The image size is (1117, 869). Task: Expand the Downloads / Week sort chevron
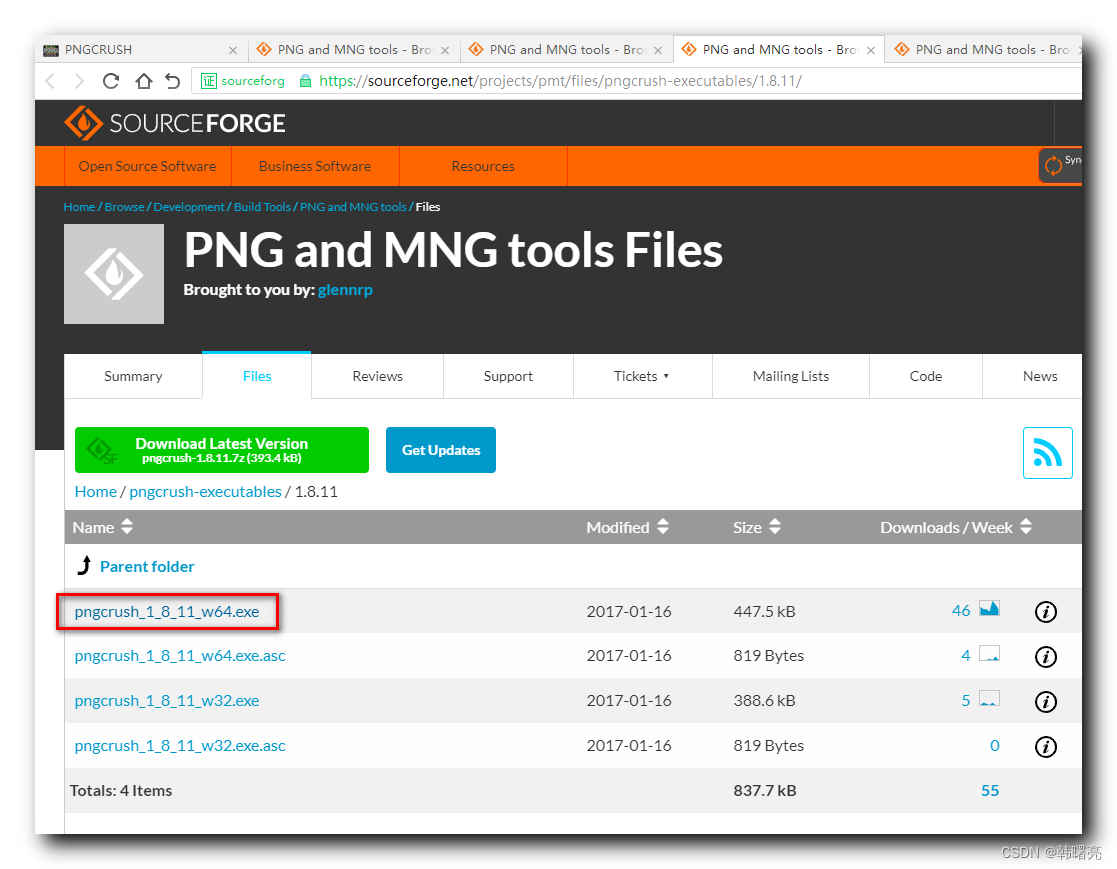click(x=1025, y=527)
